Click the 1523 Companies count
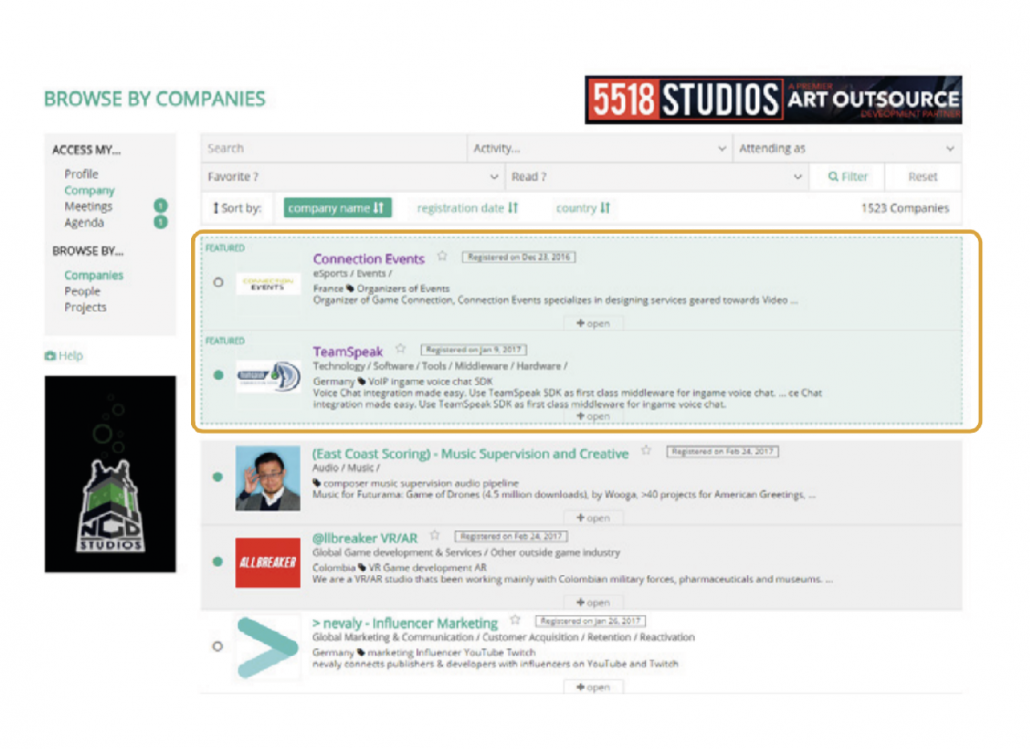The height and width of the screenshot is (749, 1030). pyautogui.click(x=905, y=208)
